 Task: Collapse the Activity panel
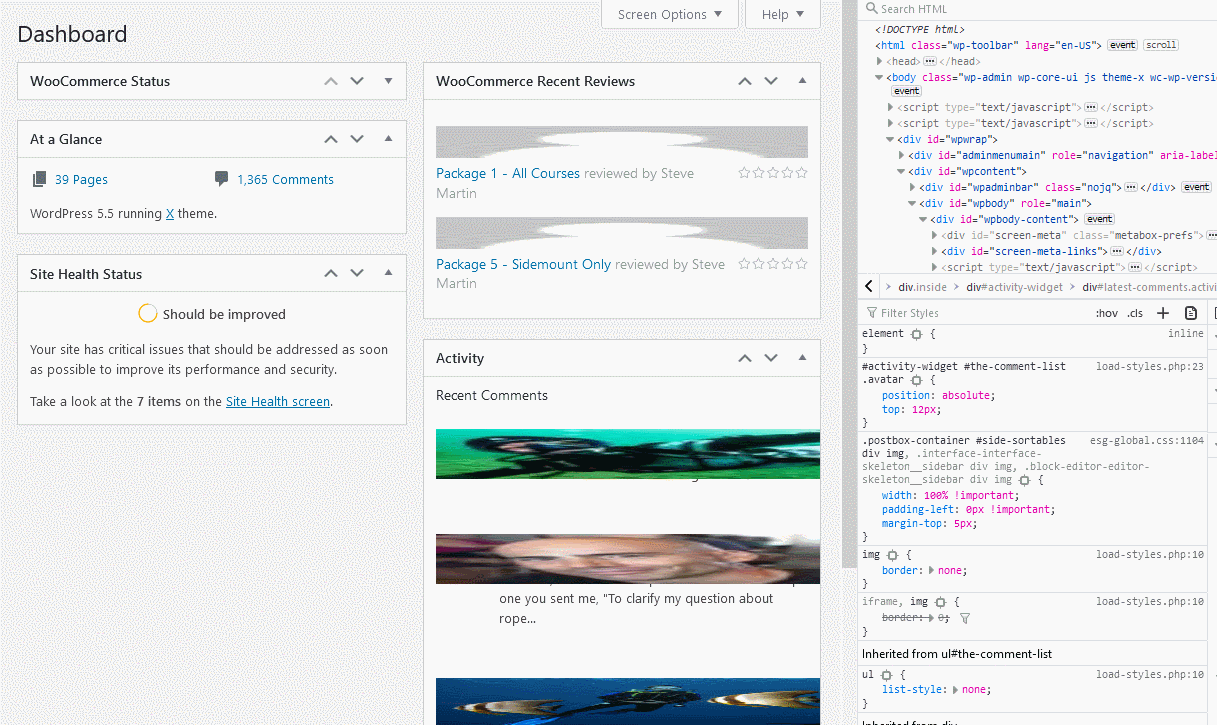(803, 358)
